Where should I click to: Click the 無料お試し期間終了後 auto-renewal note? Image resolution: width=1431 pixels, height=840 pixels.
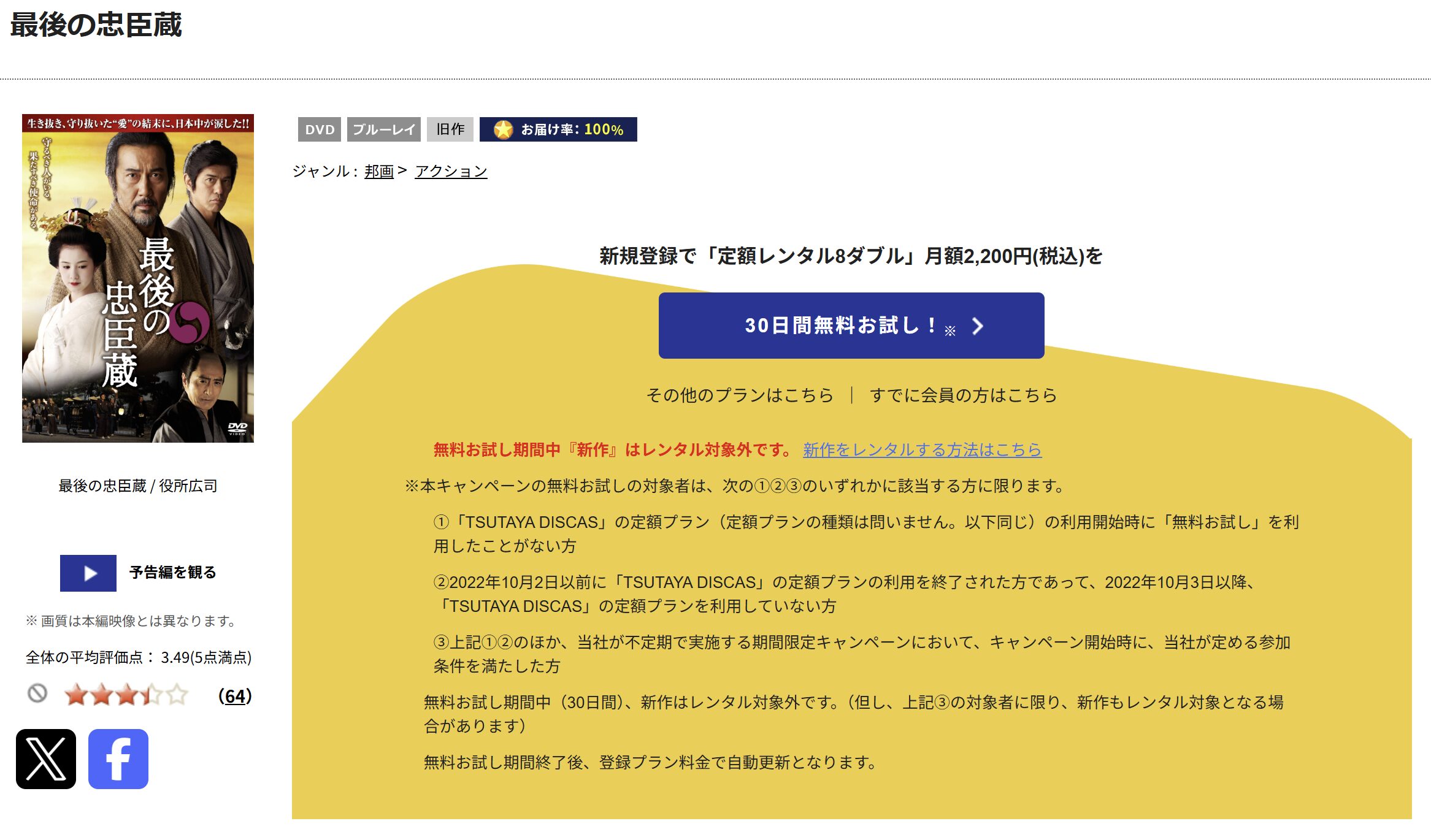(x=651, y=762)
